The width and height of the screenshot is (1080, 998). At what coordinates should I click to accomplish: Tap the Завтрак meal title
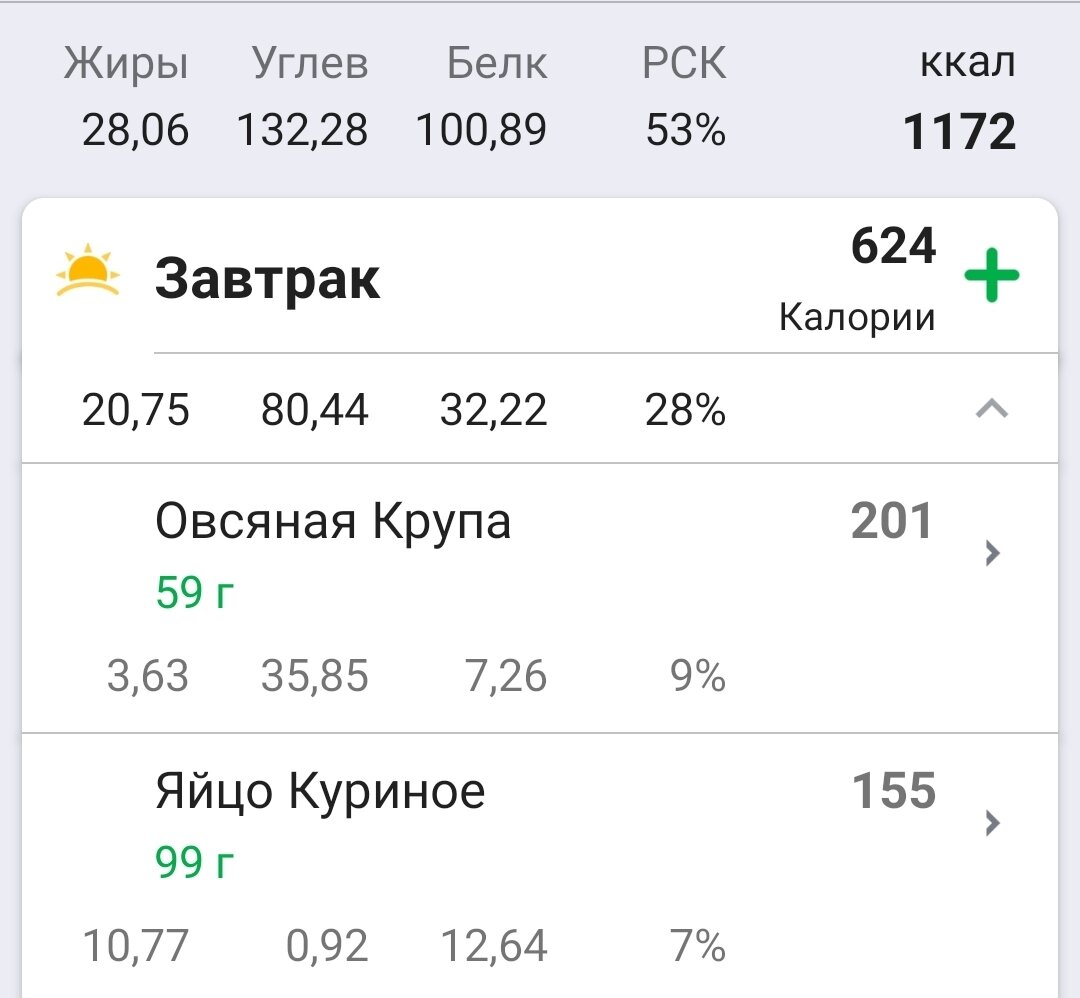(268, 280)
